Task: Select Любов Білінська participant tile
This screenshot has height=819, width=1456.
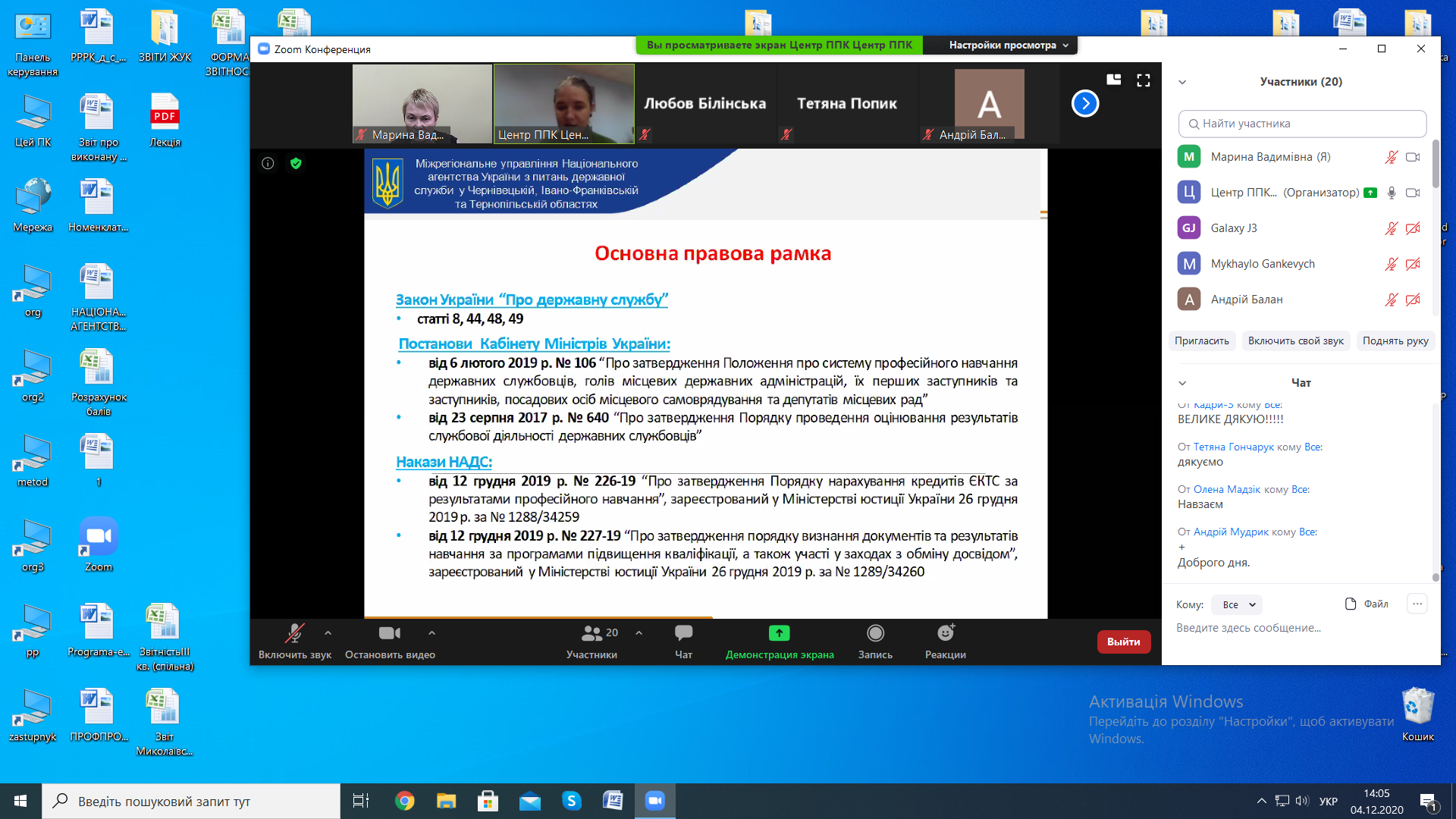Action: tap(705, 103)
